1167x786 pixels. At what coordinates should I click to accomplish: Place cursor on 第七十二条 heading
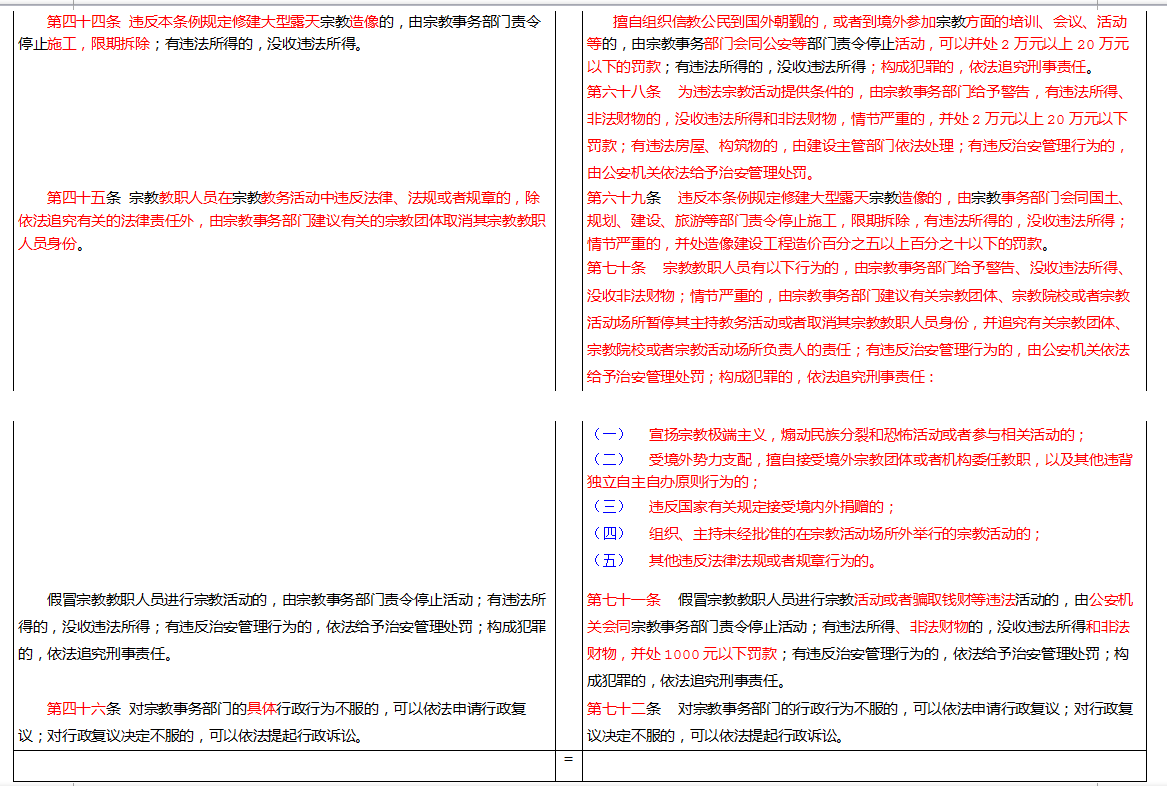tap(624, 709)
